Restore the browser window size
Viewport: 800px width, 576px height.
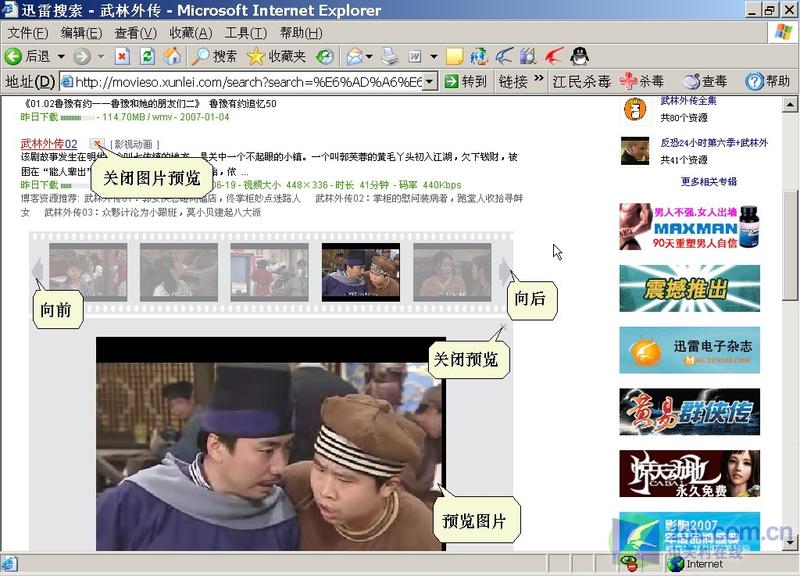[770, 10]
